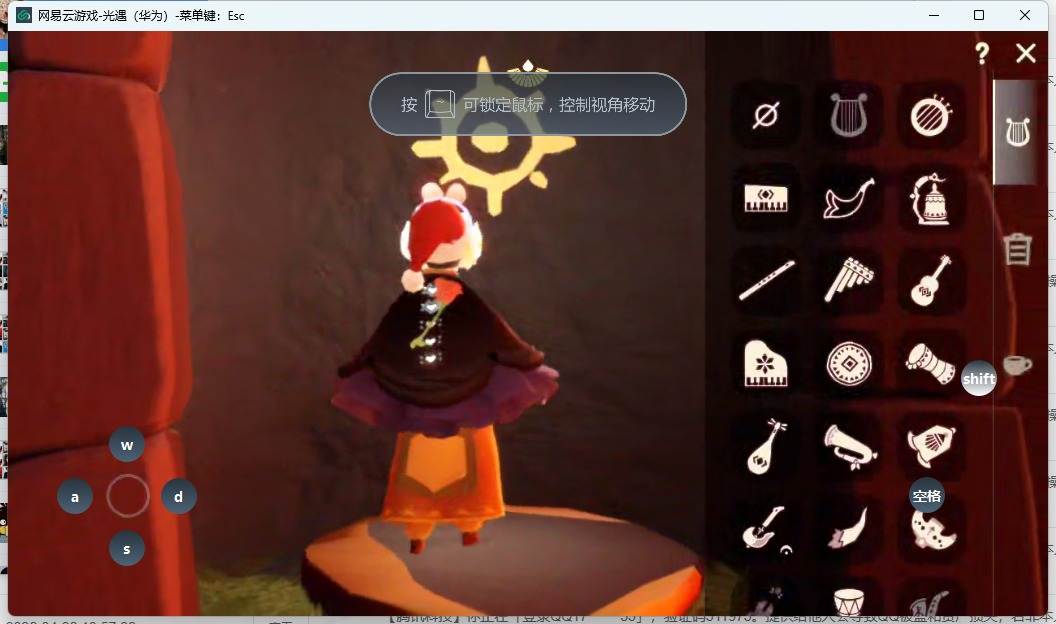
Task: Close the instrument selection panel
Action: pyautogui.click(x=1026, y=53)
